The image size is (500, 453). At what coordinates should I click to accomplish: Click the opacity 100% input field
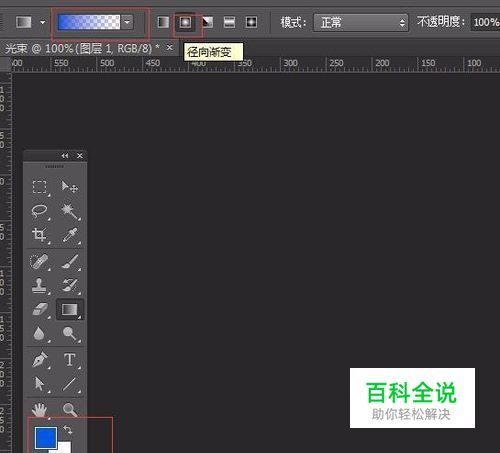486,22
